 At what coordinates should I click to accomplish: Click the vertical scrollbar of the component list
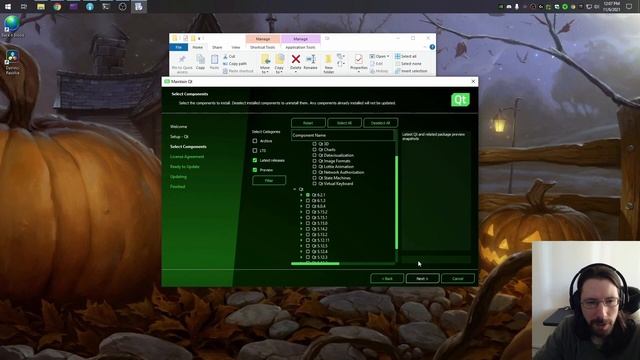tap(396, 202)
